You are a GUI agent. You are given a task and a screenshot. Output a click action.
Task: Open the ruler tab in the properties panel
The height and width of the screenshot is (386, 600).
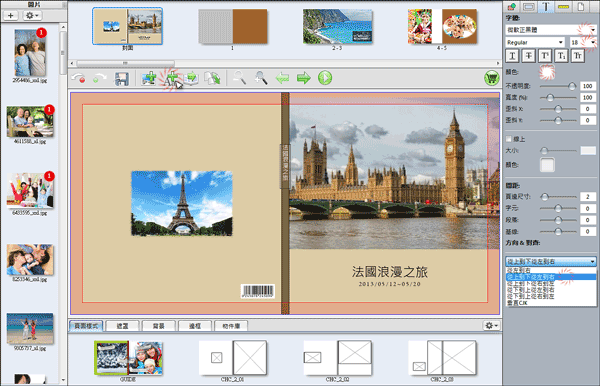[x=563, y=7]
